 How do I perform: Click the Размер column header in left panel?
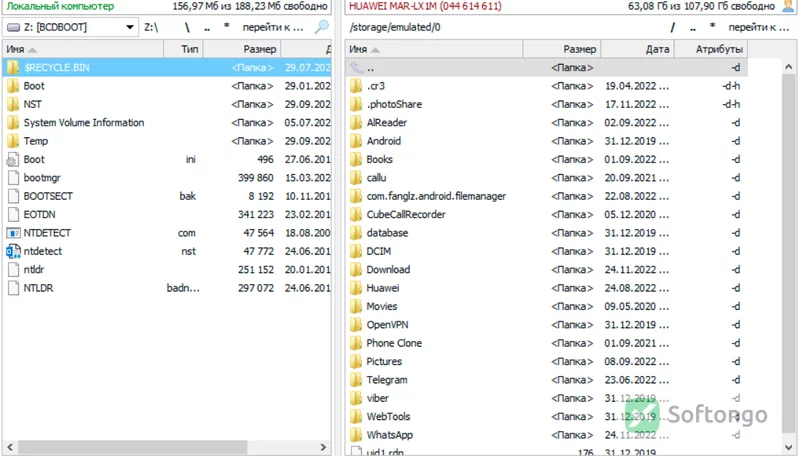(242, 49)
